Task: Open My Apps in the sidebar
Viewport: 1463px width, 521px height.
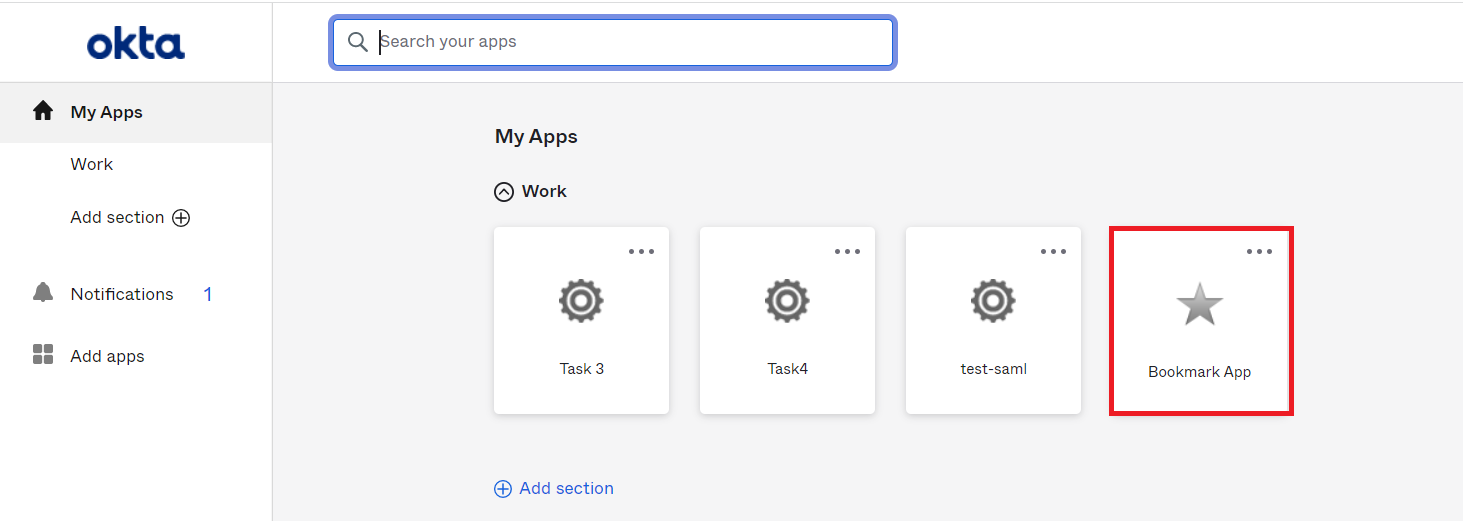Action: pos(136,112)
